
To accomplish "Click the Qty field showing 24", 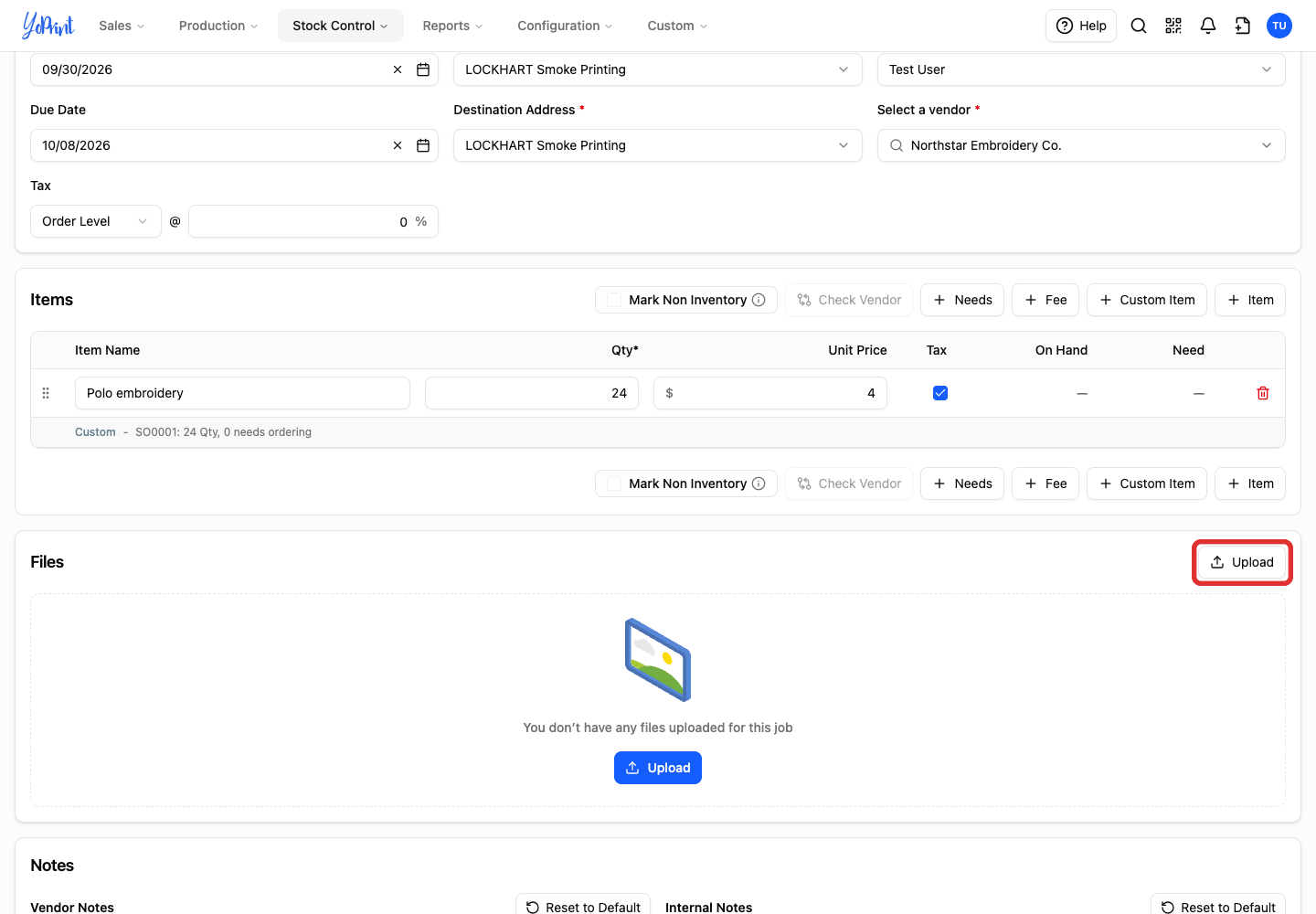I will pos(532,393).
